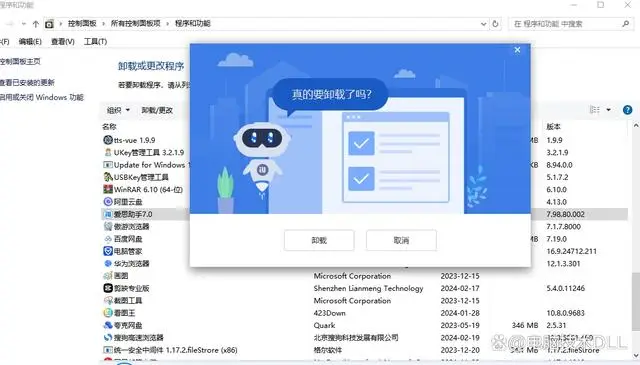Click the 爱思助手7.0 program icon
The width and height of the screenshot is (640, 365).
(108, 214)
